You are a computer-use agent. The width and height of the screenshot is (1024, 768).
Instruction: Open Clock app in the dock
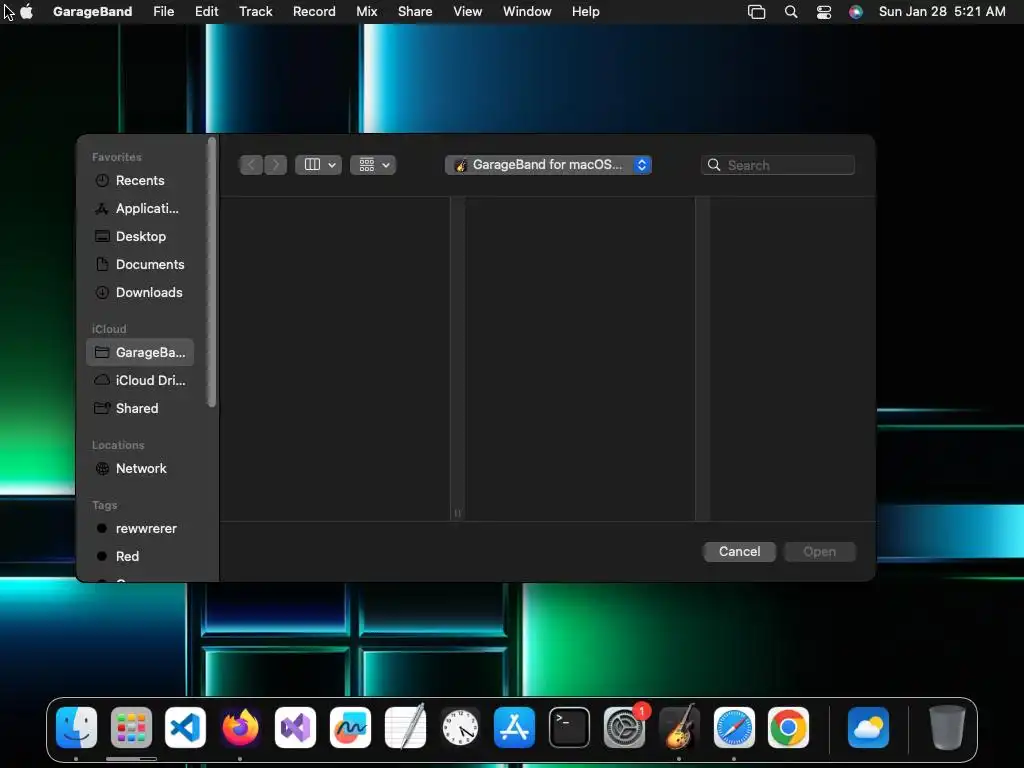pyautogui.click(x=460, y=727)
